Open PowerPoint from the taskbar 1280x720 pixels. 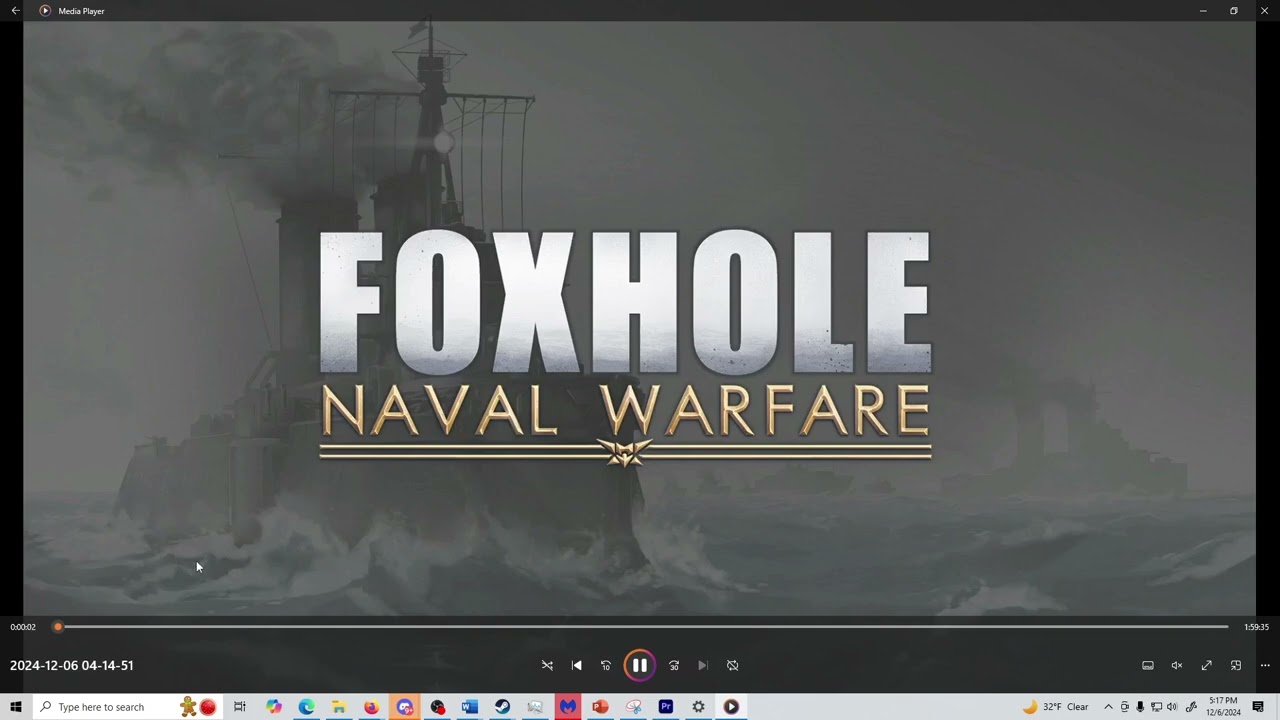pyautogui.click(x=600, y=707)
